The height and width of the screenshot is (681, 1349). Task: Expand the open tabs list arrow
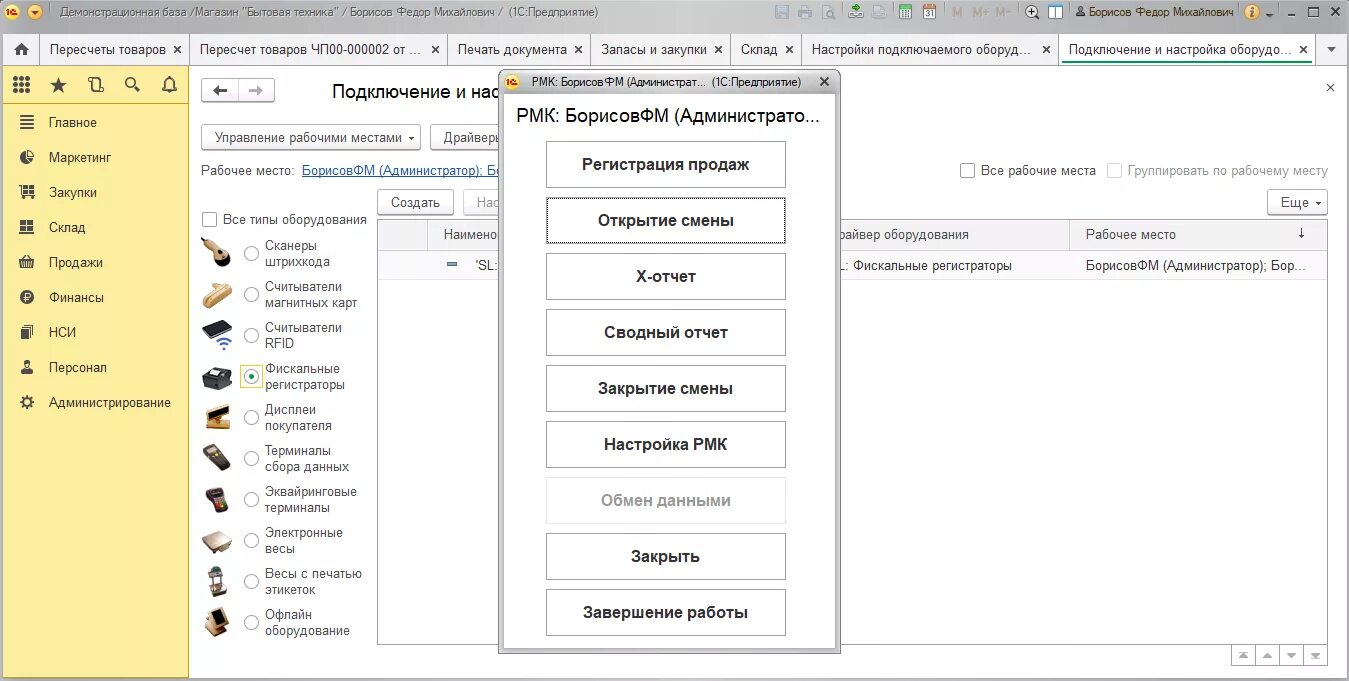[1330, 49]
